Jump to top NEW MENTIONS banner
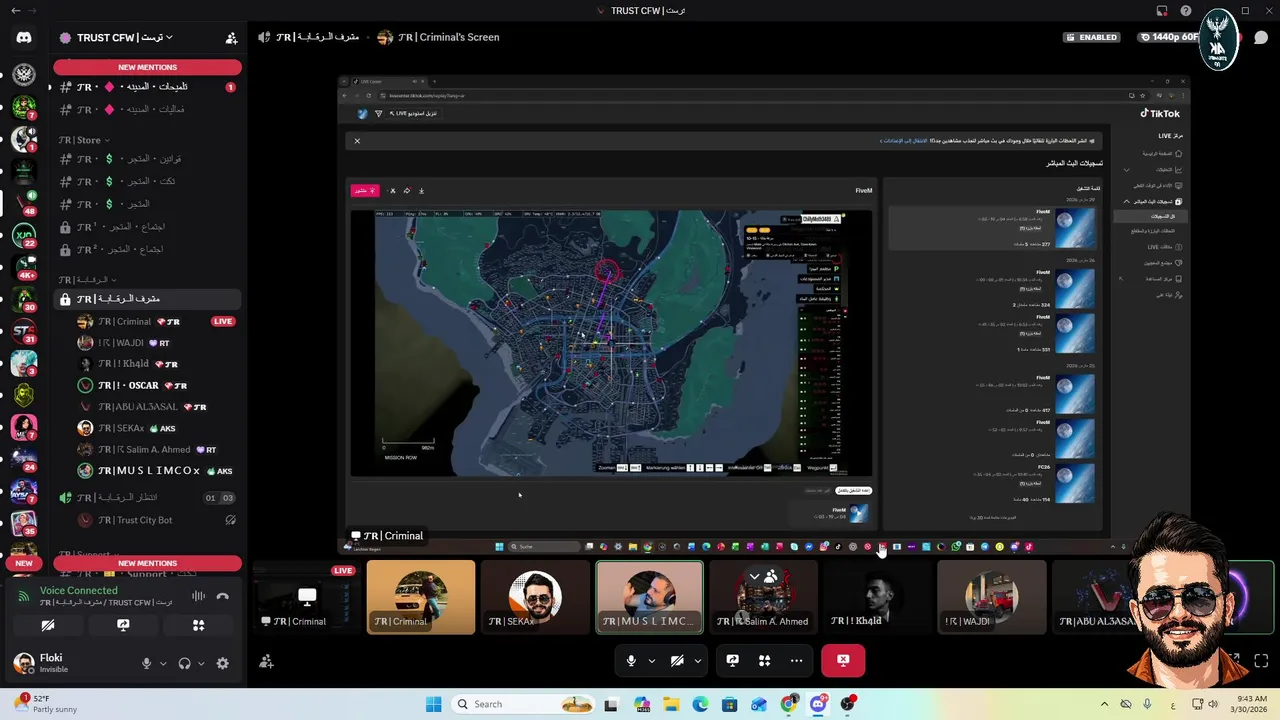The width and height of the screenshot is (1280, 720). (x=147, y=67)
